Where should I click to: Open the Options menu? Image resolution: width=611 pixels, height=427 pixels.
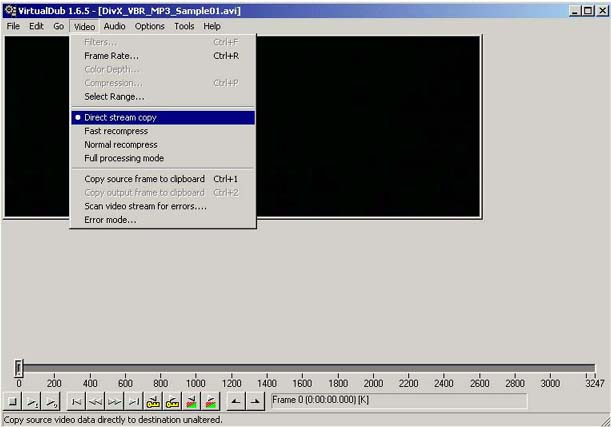coord(150,26)
